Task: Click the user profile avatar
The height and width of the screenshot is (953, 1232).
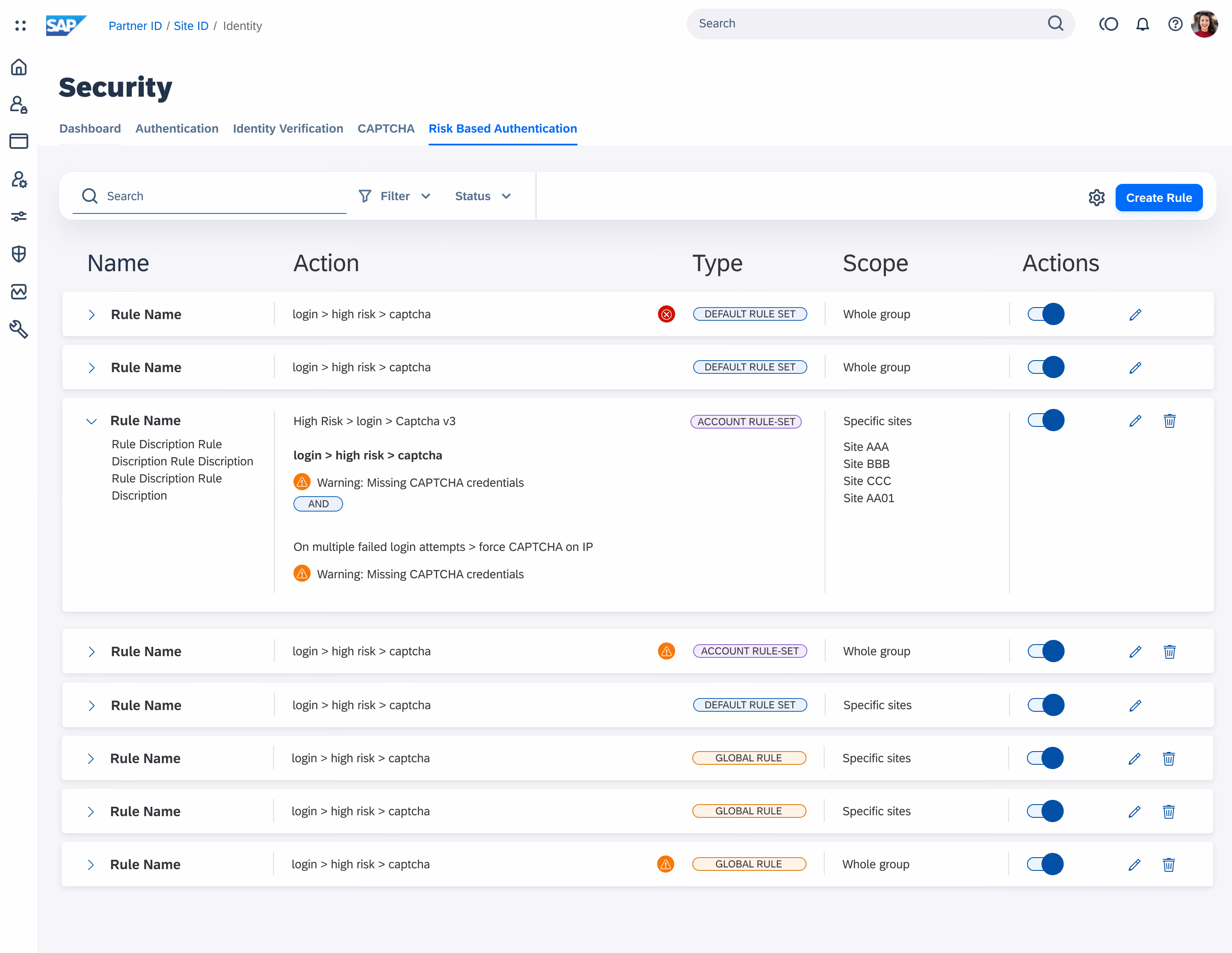Action: 1204,24
